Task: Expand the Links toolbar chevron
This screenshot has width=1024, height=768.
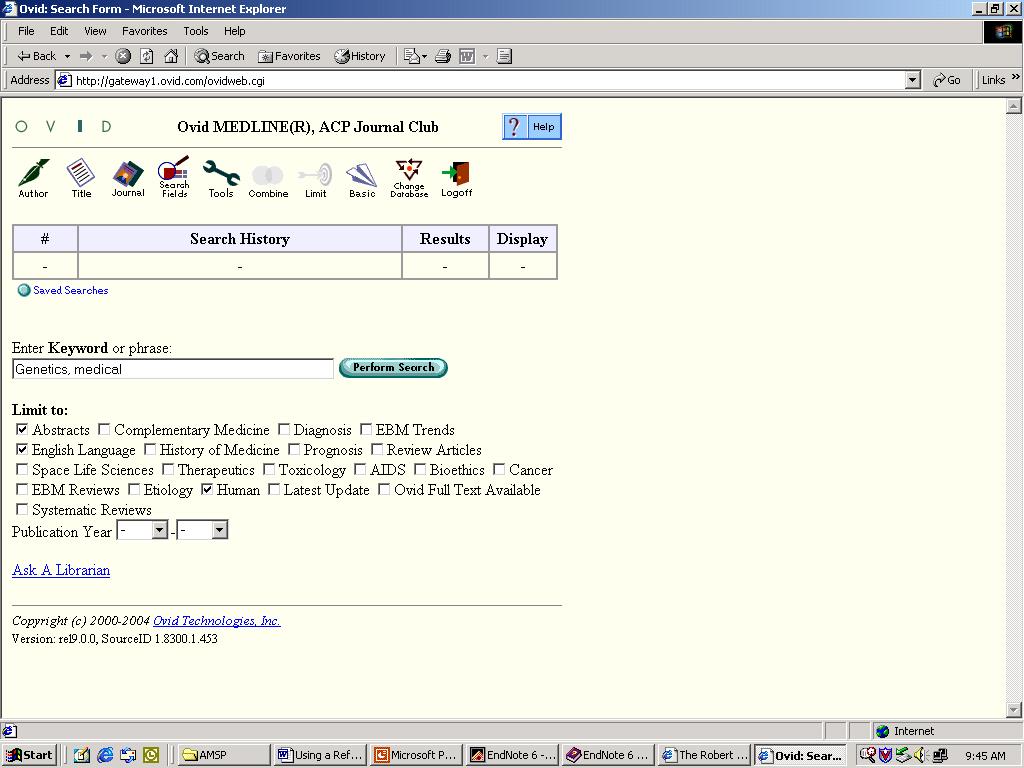Action: (1016, 77)
